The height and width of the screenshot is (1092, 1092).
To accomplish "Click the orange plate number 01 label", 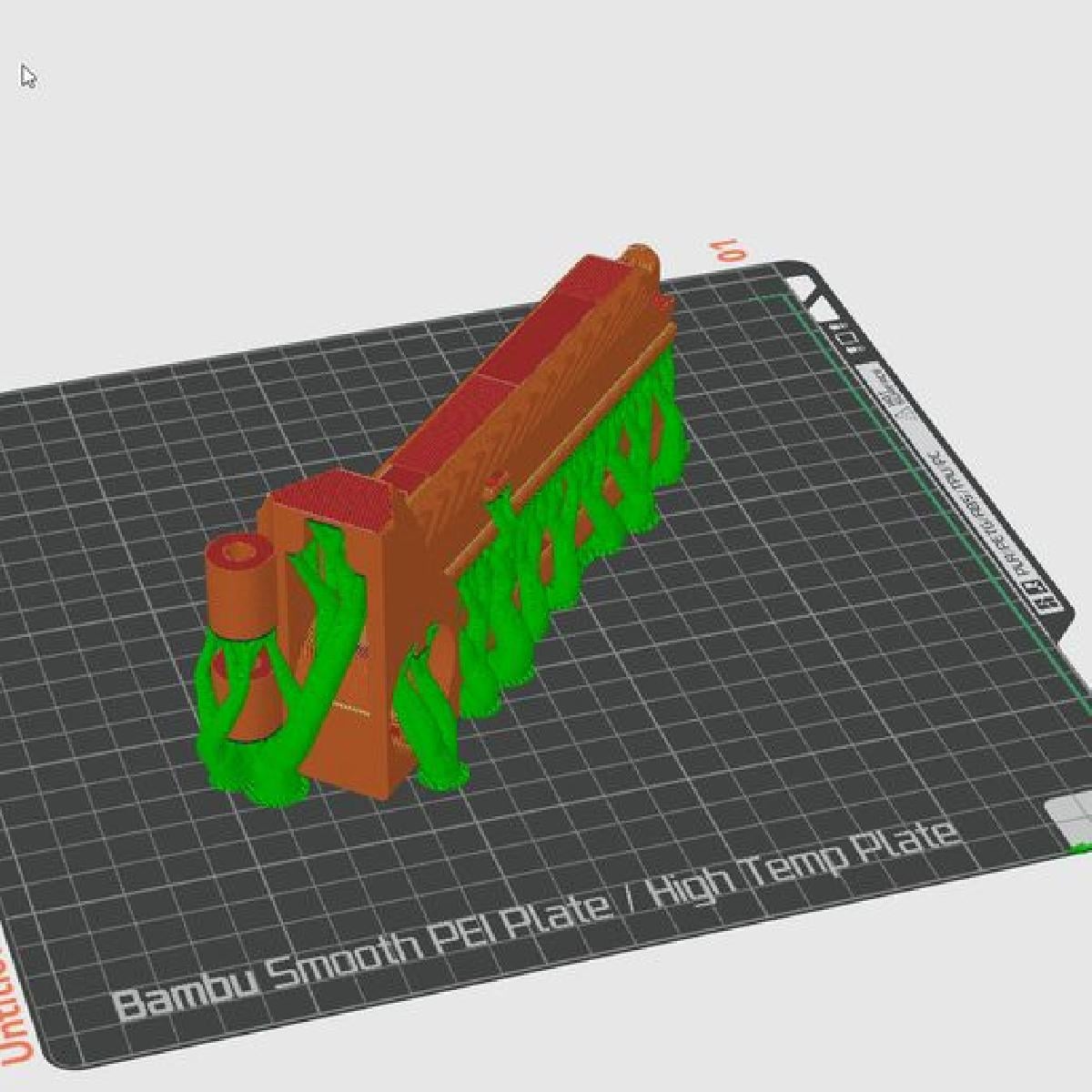I will 731,251.
